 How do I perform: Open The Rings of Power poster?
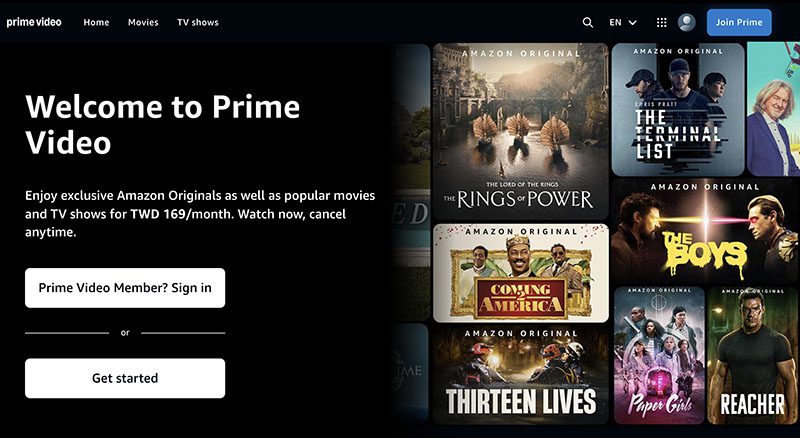[520, 132]
